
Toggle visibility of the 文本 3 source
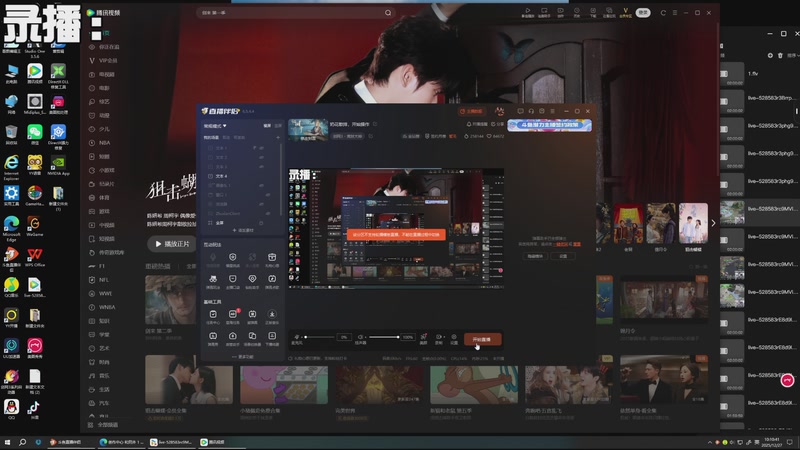point(262,167)
